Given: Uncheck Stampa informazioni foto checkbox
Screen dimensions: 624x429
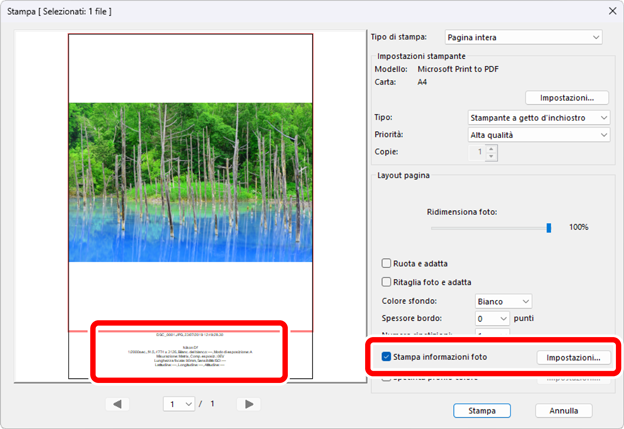Looking at the screenshot, I should click(386, 356).
